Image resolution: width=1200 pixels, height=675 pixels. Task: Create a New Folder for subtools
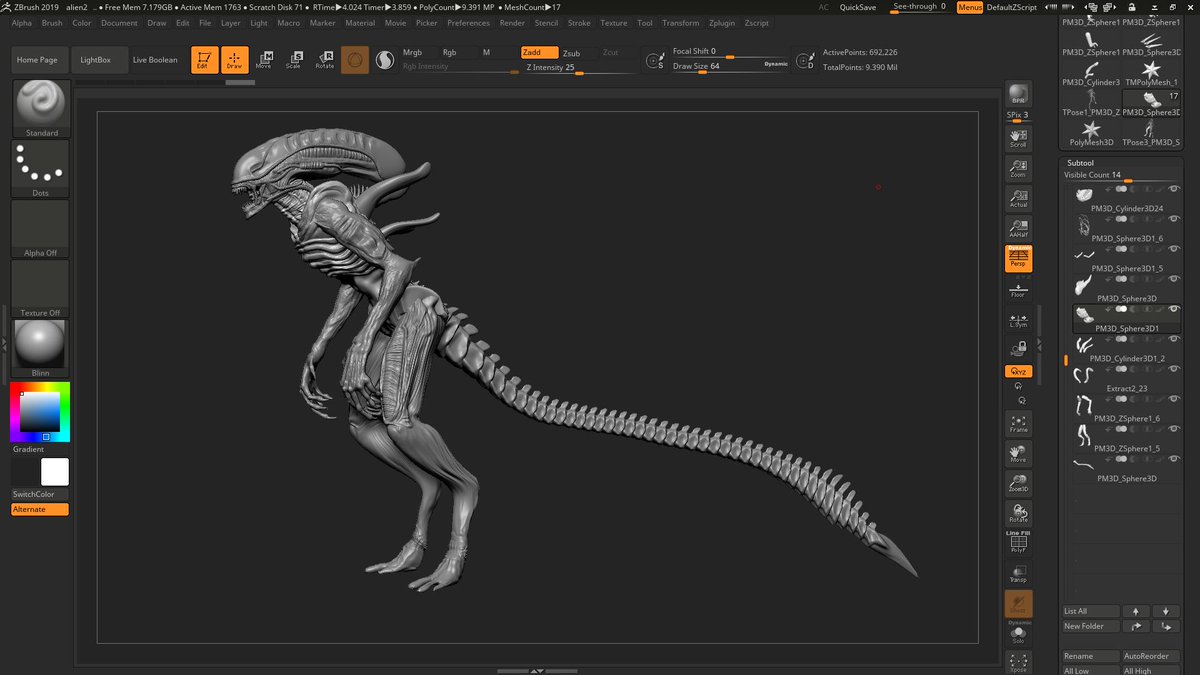click(1090, 626)
